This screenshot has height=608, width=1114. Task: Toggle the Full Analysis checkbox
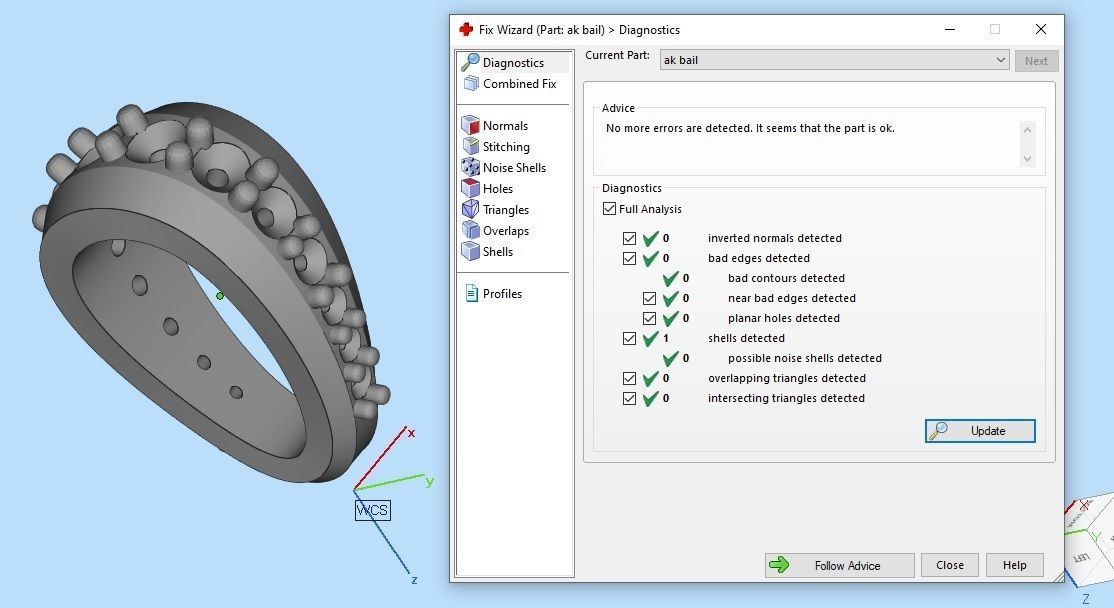(609, 209)
